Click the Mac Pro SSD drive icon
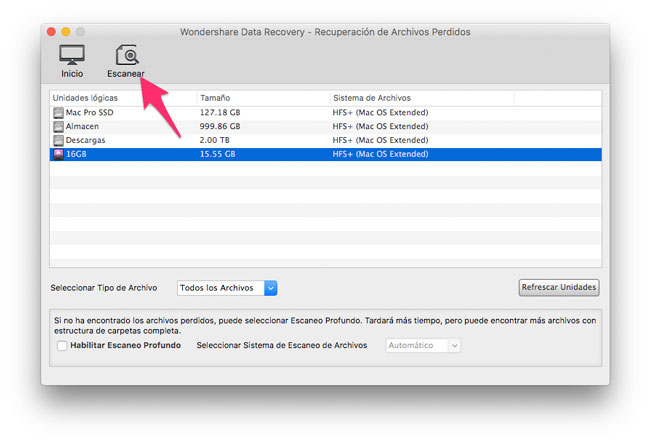Screen dimensions: 650x443 coord(58,113)
